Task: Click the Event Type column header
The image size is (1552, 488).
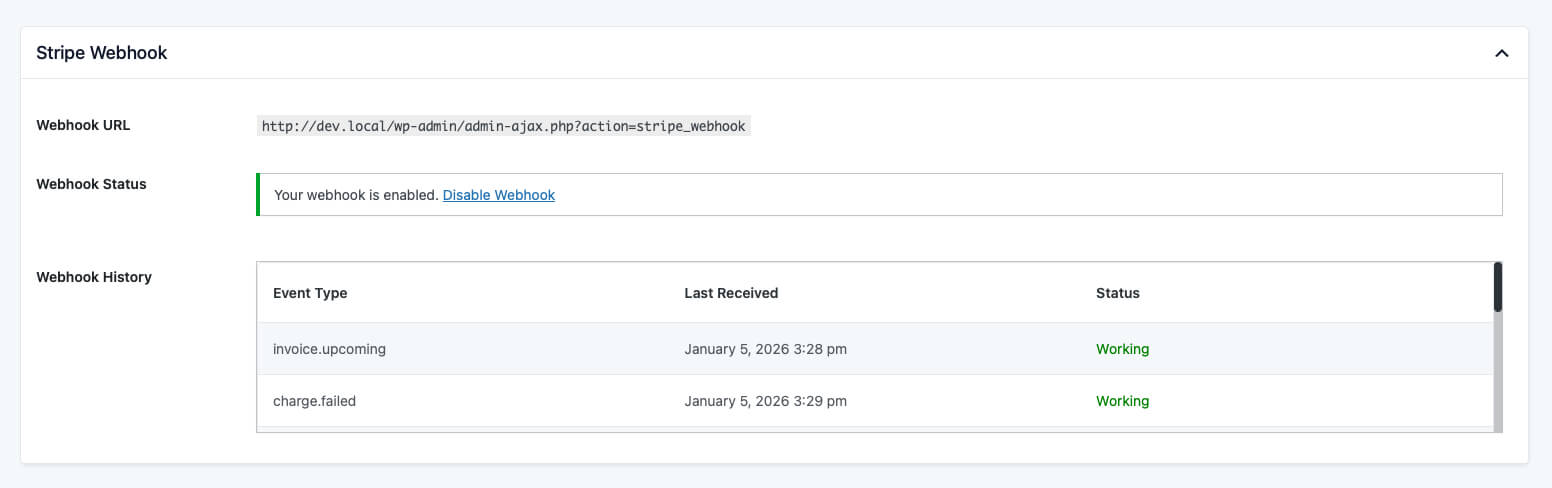Action: coord(310,293)
